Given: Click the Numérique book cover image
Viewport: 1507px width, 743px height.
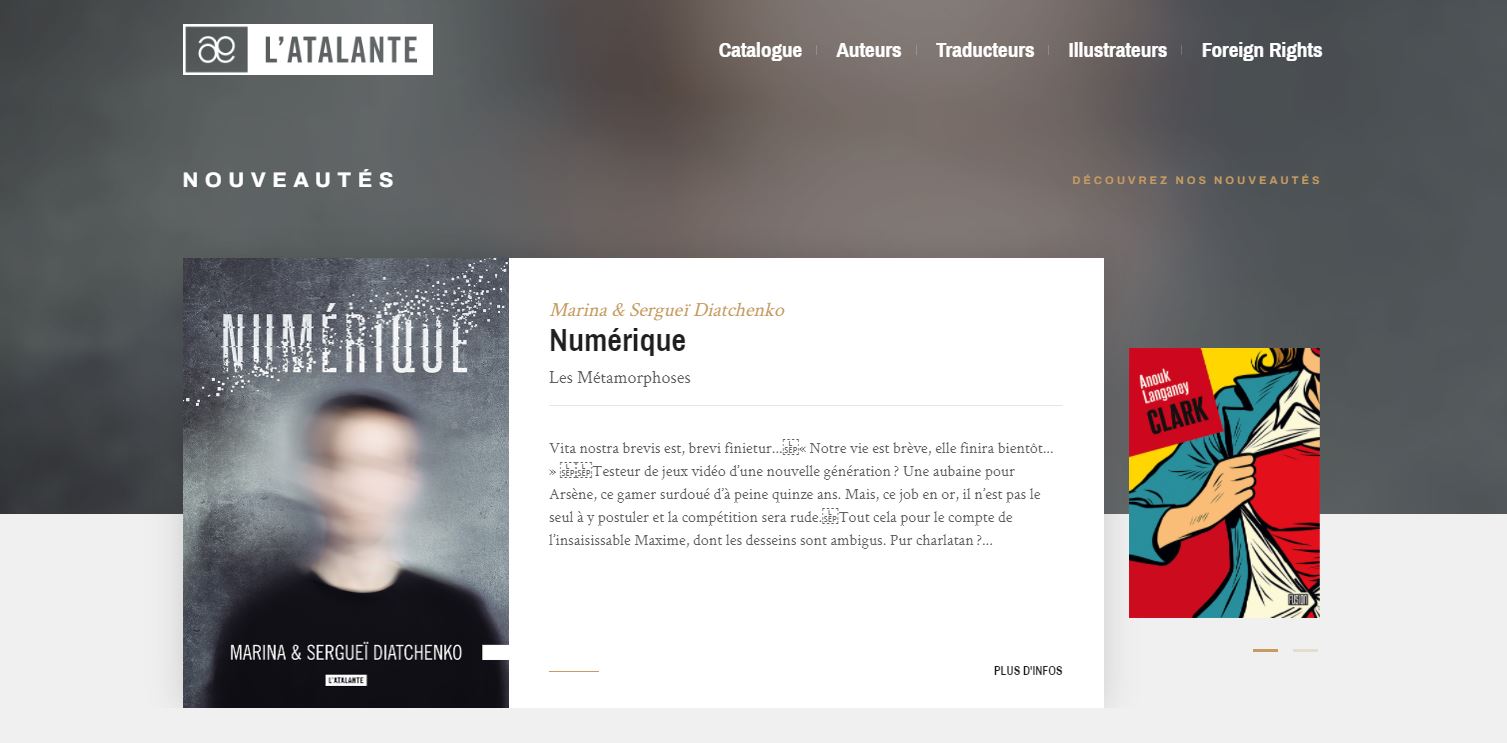Looking at the screenshot, I should point(346,483).
